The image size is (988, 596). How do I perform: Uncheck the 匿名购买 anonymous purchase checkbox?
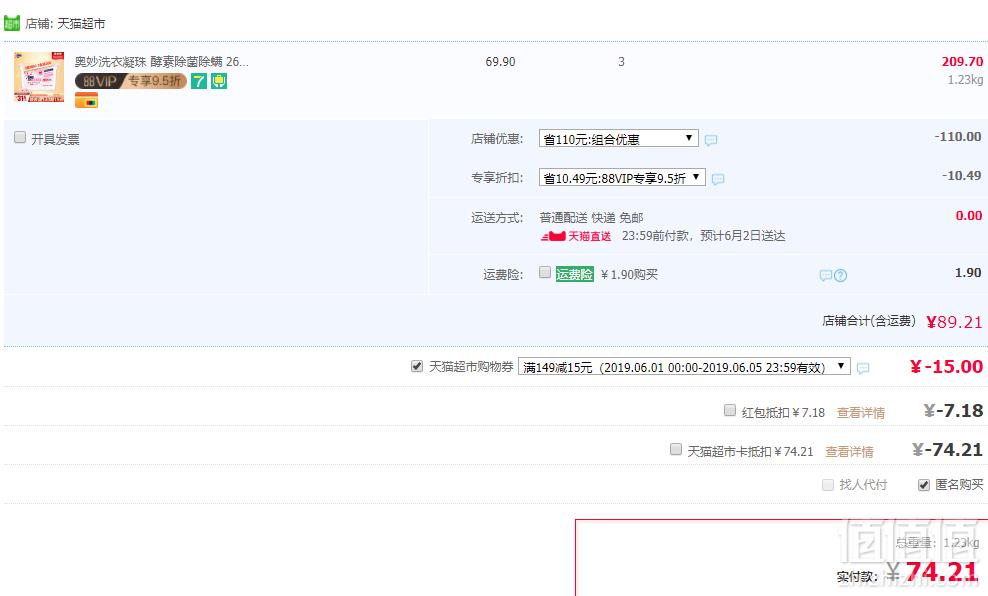pyautogui.click(x=924, y=484)
